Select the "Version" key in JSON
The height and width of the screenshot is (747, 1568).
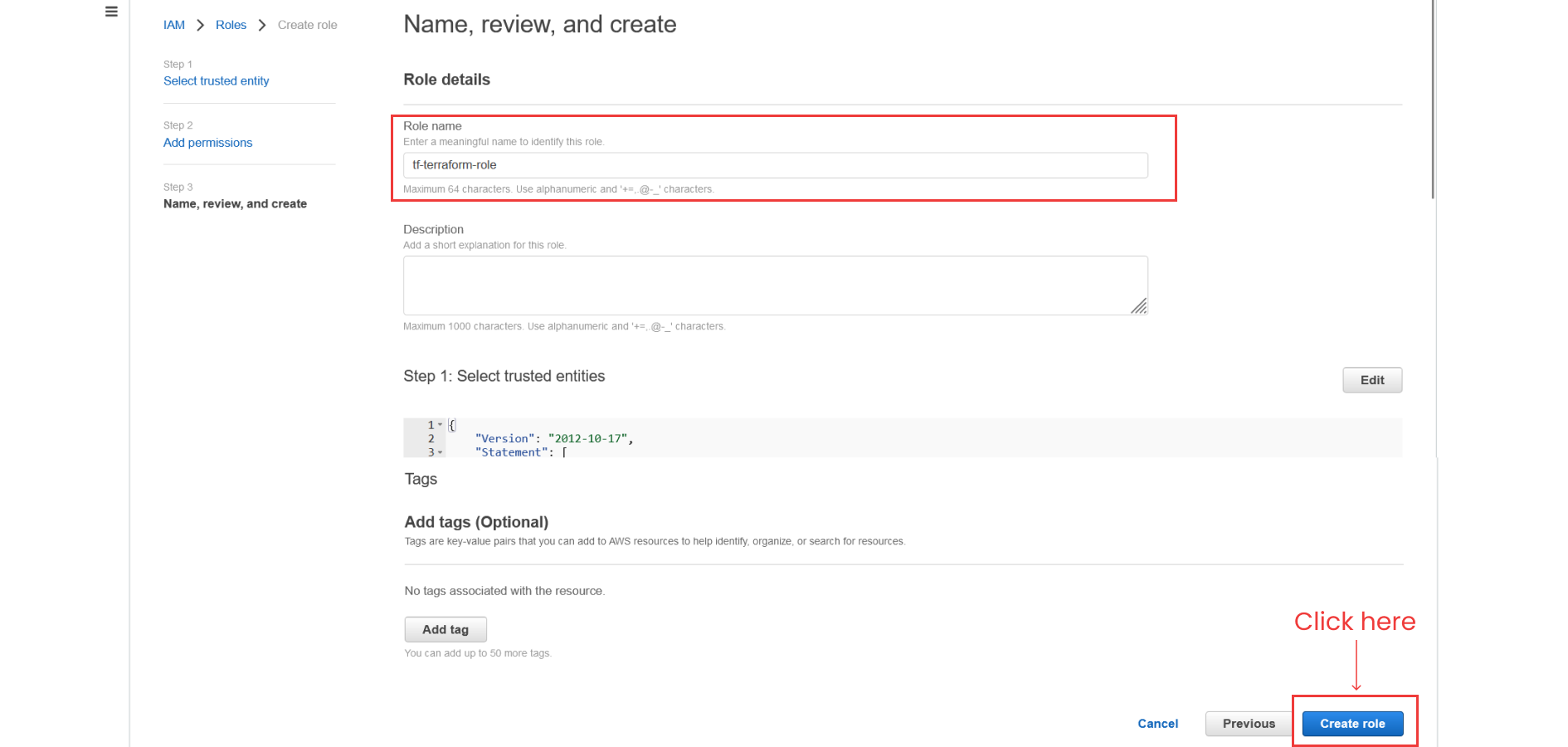(x=504, y=438)
